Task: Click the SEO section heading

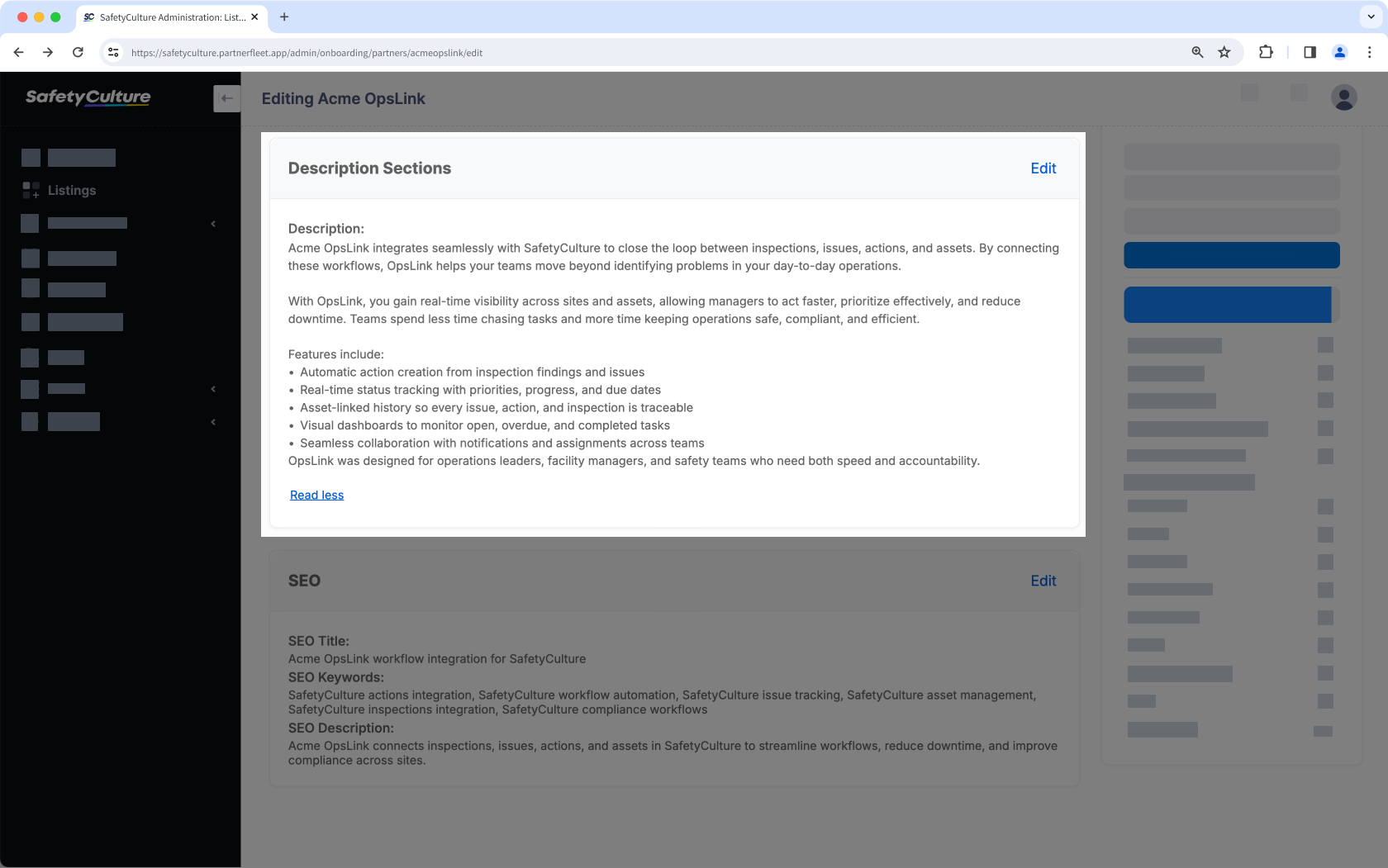Action: click(304, 581)
